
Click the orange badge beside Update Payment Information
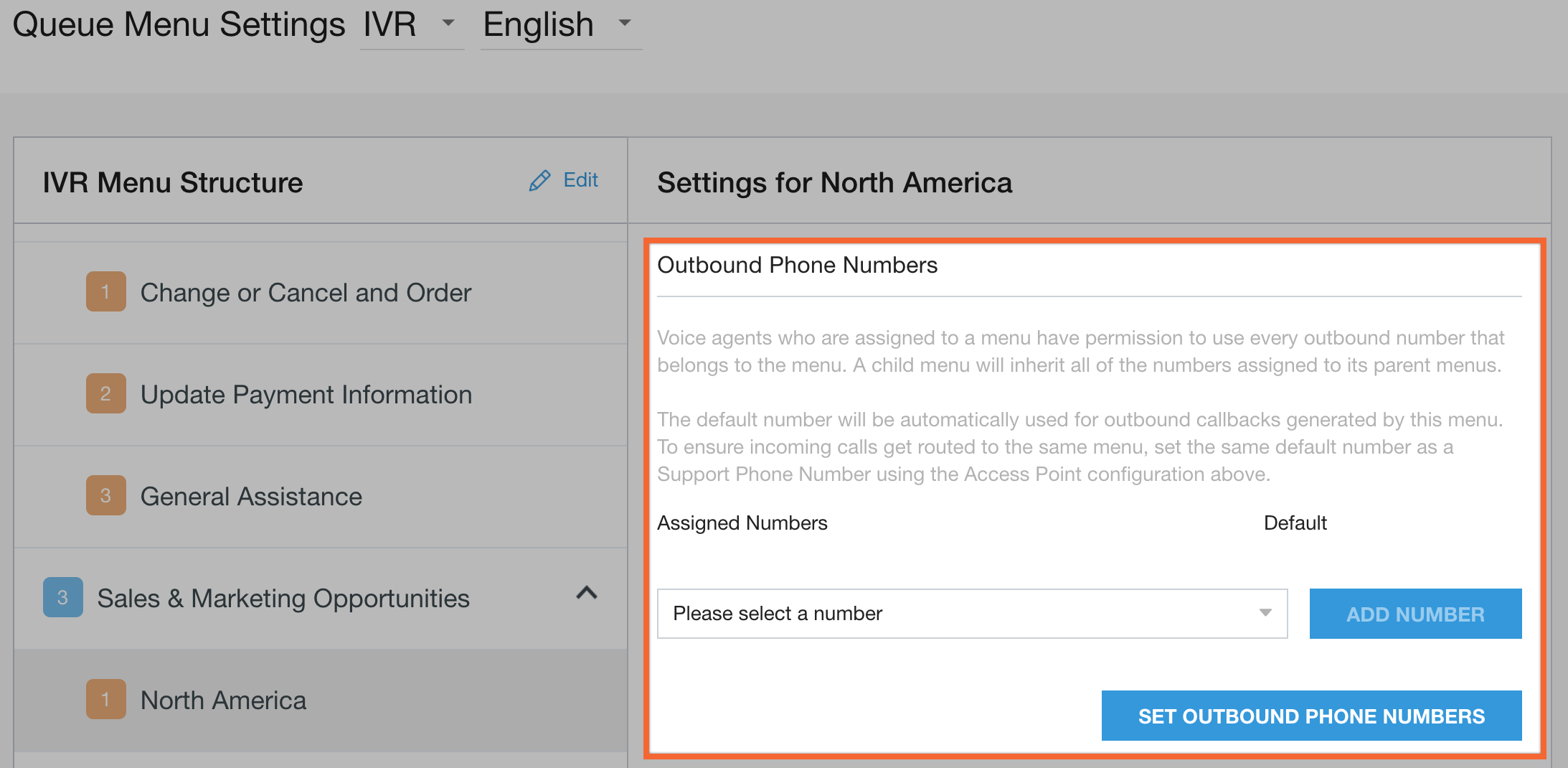(105, 394)
